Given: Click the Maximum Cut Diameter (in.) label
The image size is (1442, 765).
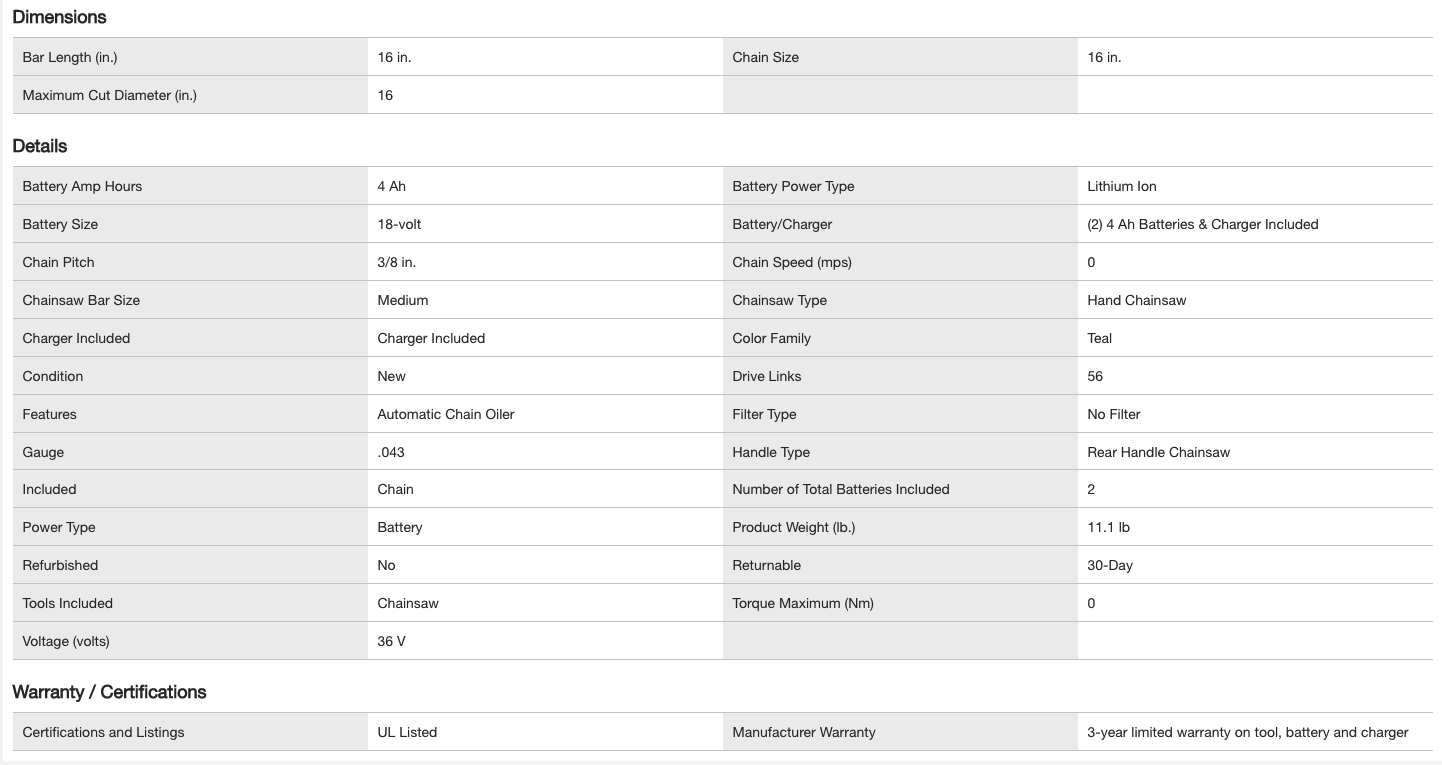Looking at the screenshot, I should 109,95.
